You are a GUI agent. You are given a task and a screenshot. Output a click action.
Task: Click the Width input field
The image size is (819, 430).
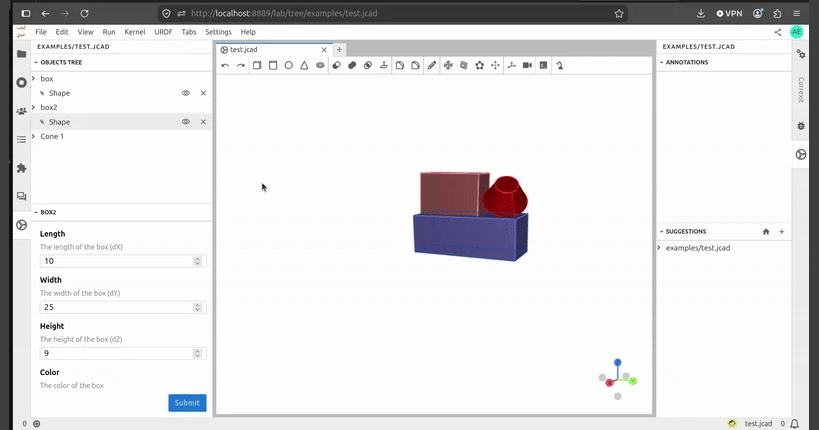point(123,307)
